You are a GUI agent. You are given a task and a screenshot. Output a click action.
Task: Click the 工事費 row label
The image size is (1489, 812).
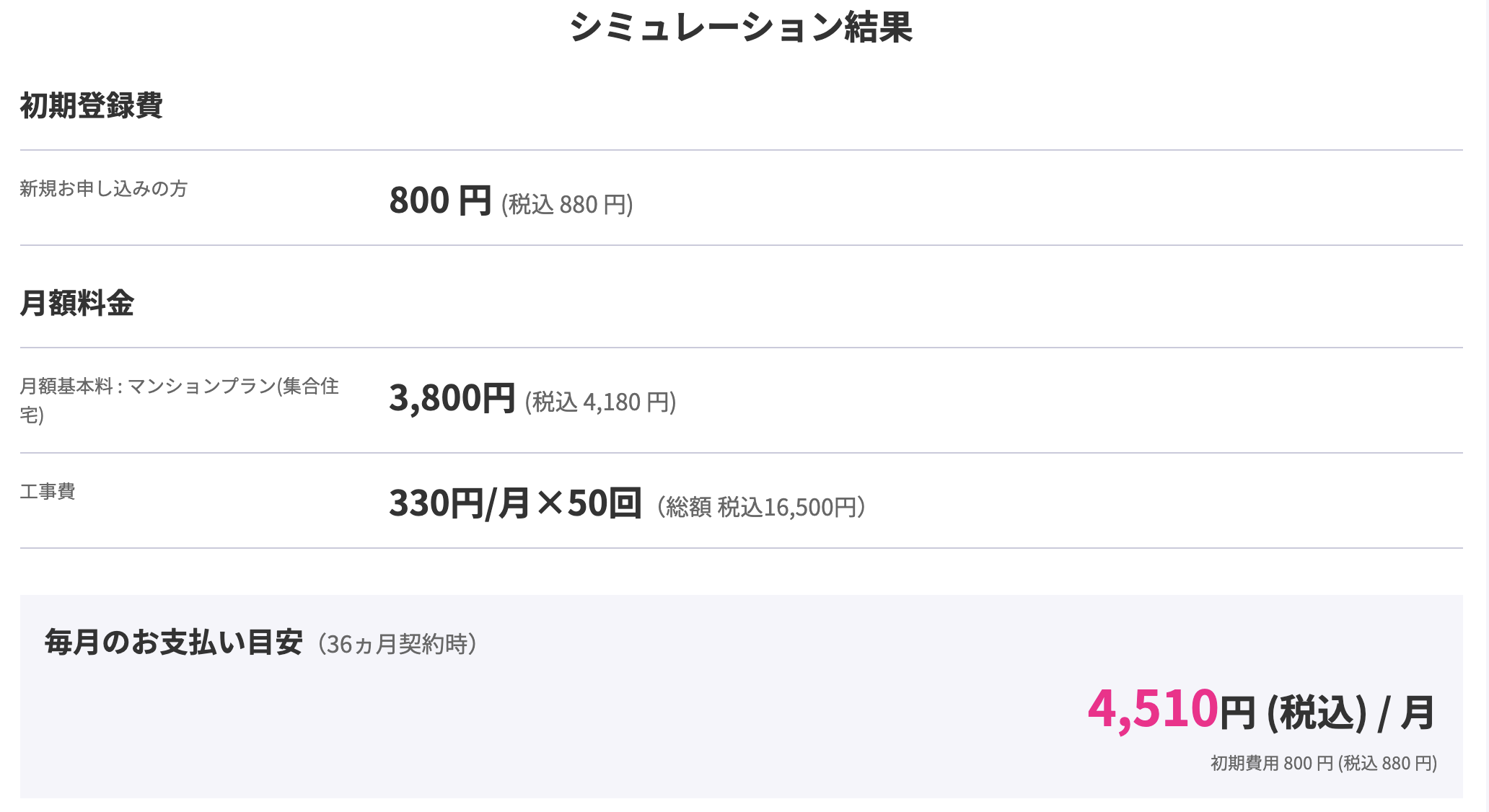tap(48, 492)
